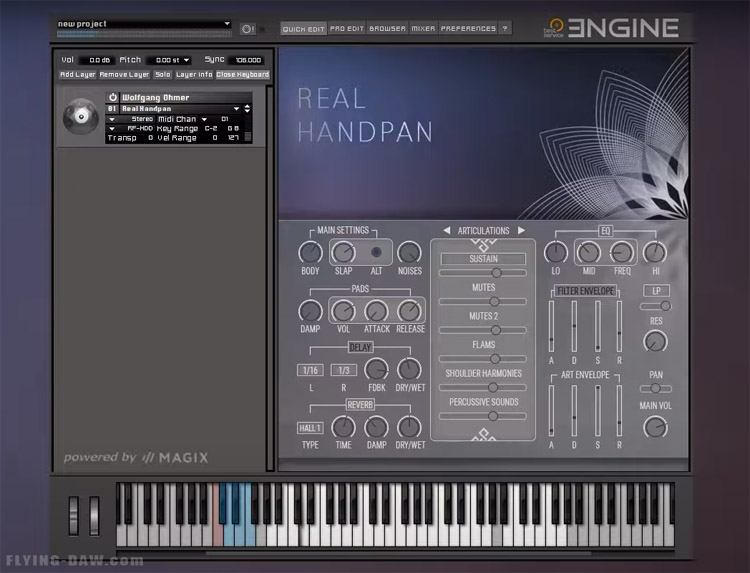
Task: Click the EQ LO knob
Action: 556,252
